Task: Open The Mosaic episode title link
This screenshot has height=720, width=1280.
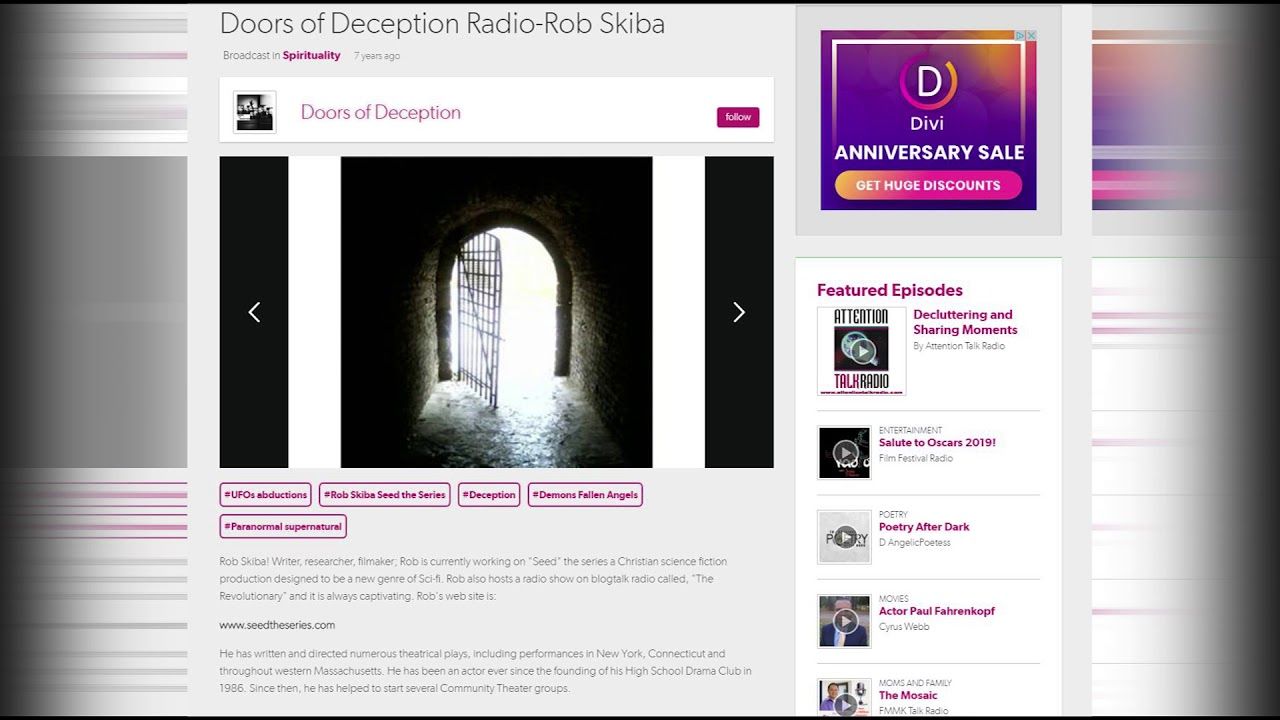Action: point(908,695)
